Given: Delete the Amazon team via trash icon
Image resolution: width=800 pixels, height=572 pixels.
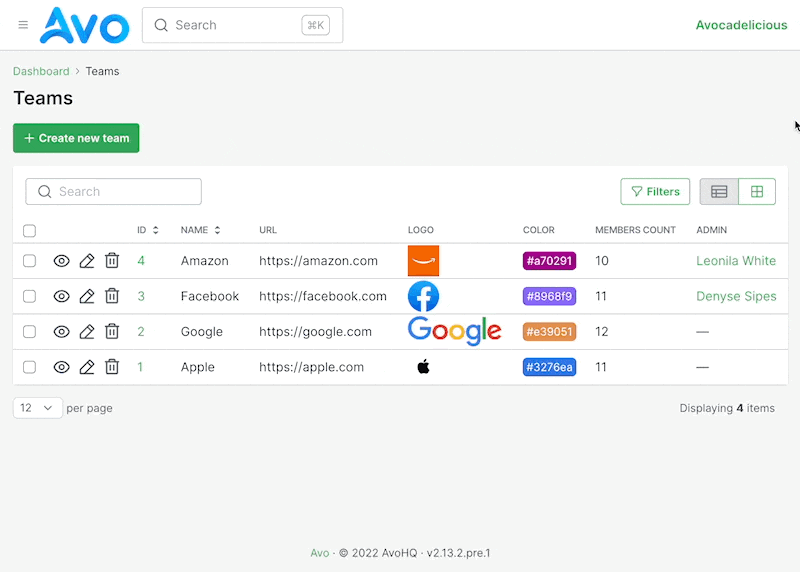Looking at the screenshot, I should [112, 261].
